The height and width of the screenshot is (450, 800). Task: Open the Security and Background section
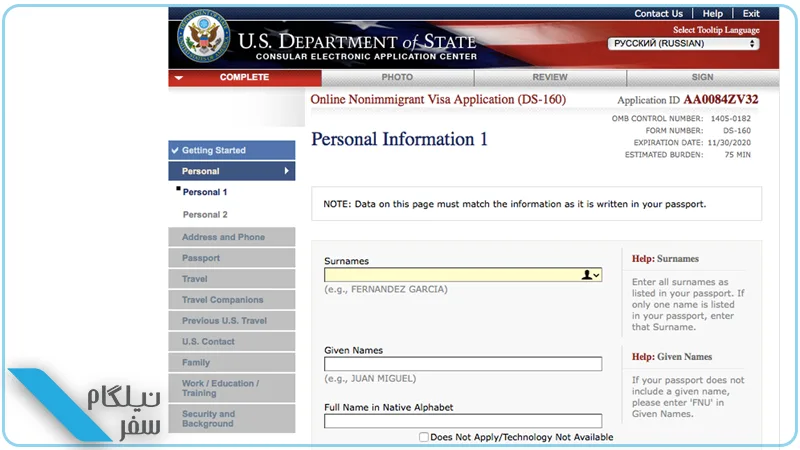pyautogui.click(x=232, y=419)
